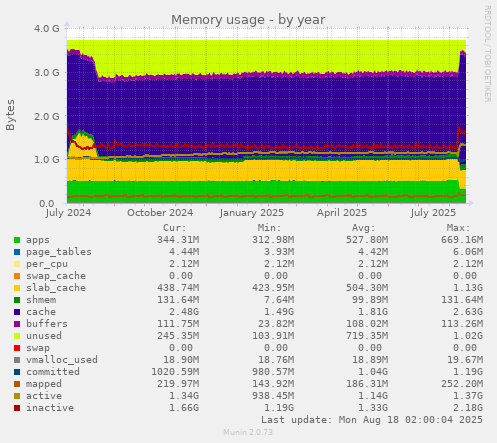Click committed current value 1020.59M

point(175,372)
